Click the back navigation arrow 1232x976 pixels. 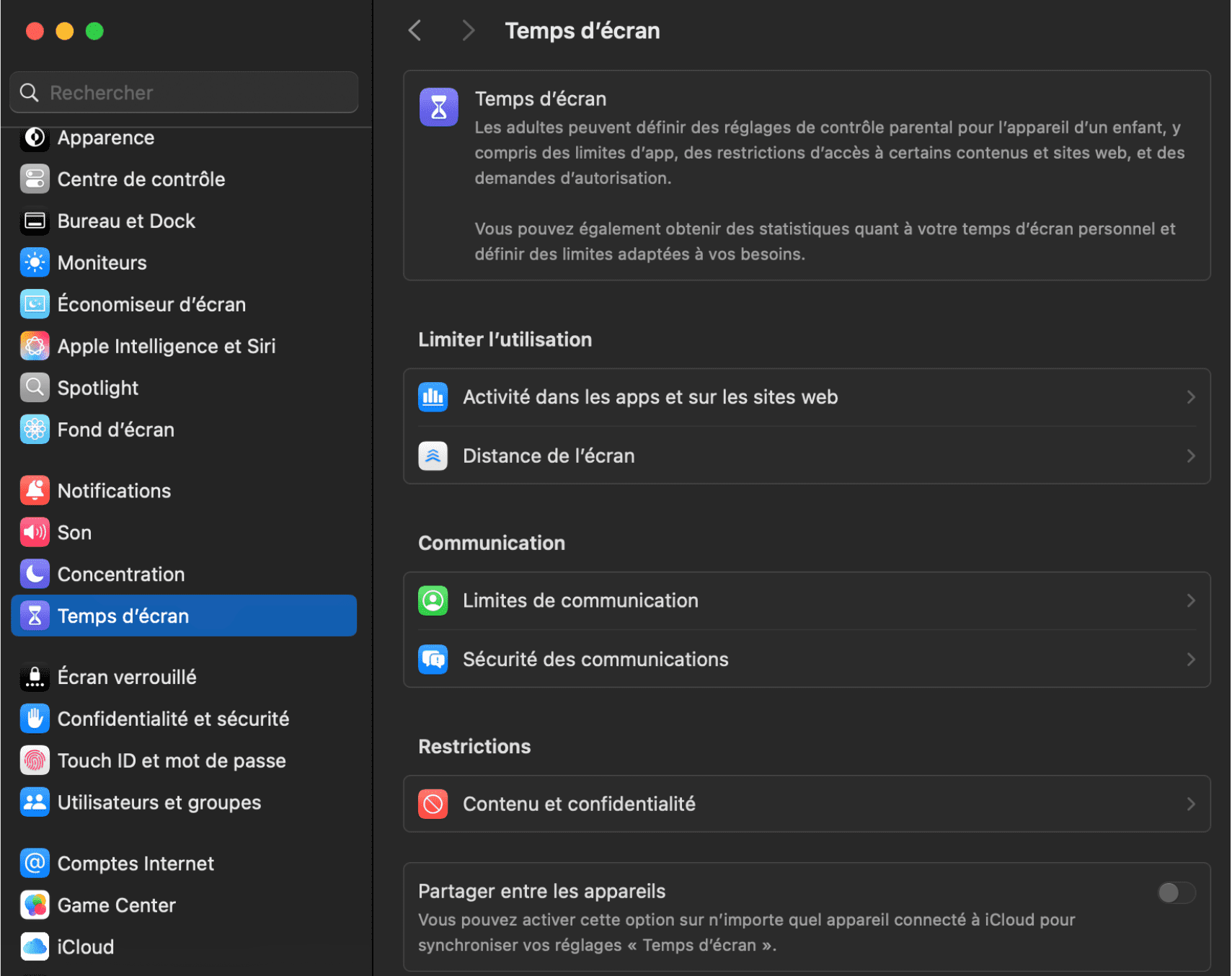[x=415, y=30]
